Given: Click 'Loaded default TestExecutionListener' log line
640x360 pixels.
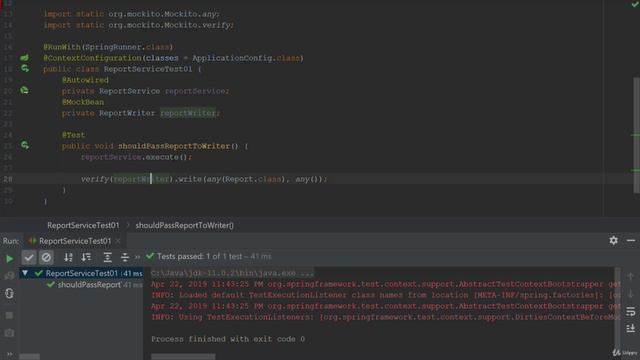Looking at the screenshot, I should coord(385,295).
